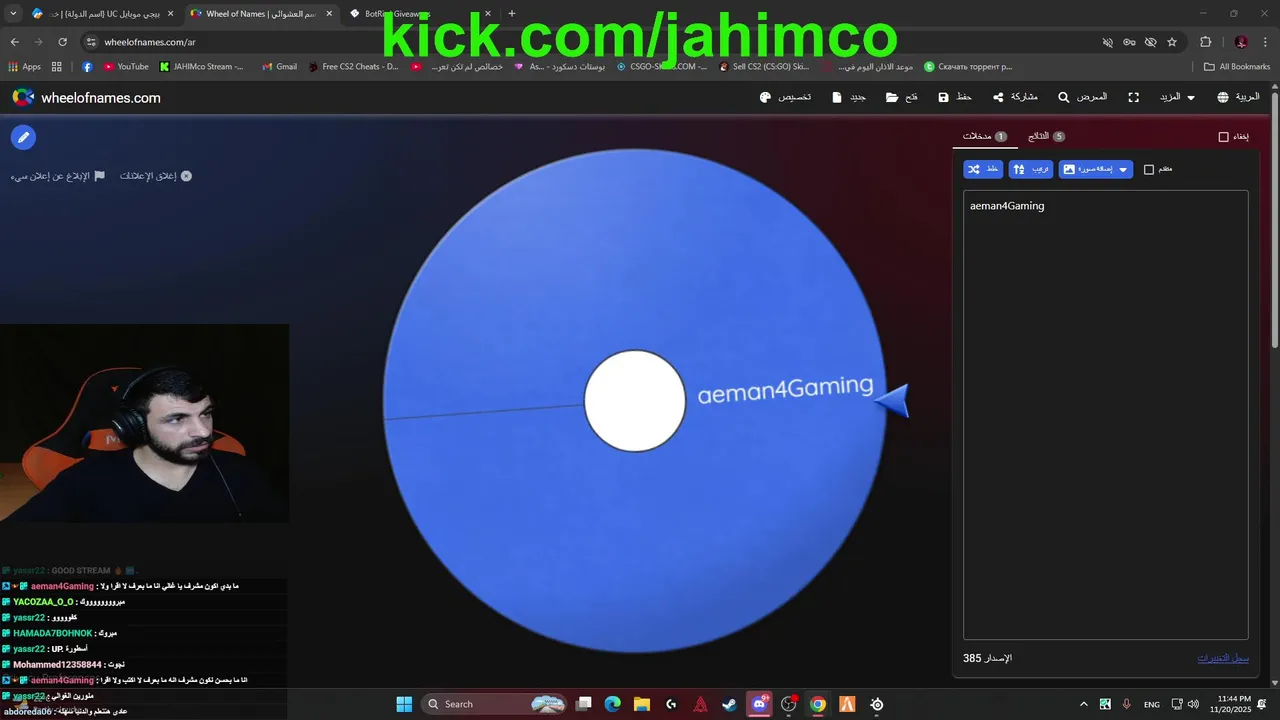Shuffle the entries list
This screenshot has height=720, width=1280.
click(x=983, y=169)
